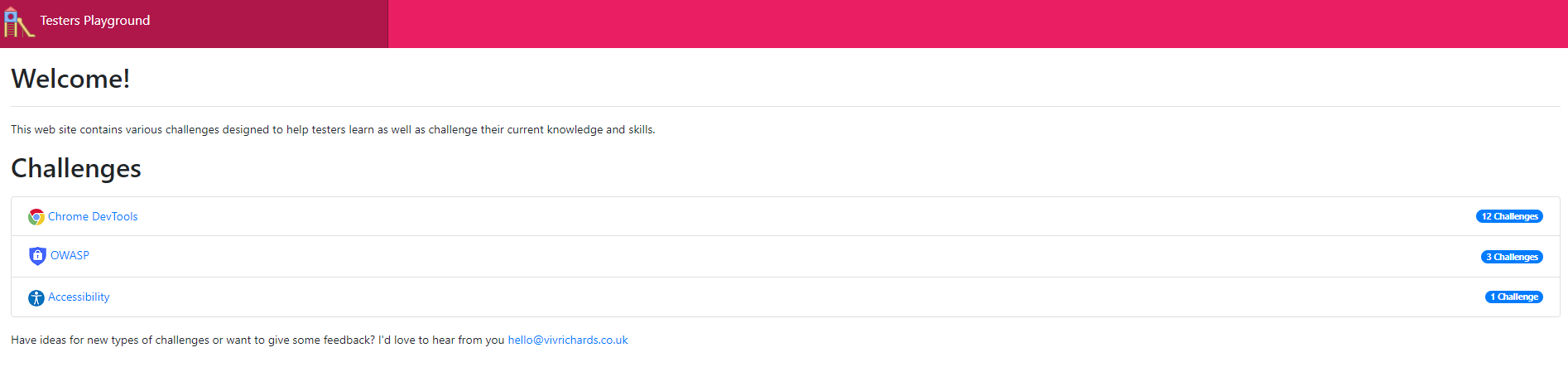Click the feedback sentence before the email
The height and width of the screenshot is (391, 1568).
pyautogui.click(x=257, y=340)
